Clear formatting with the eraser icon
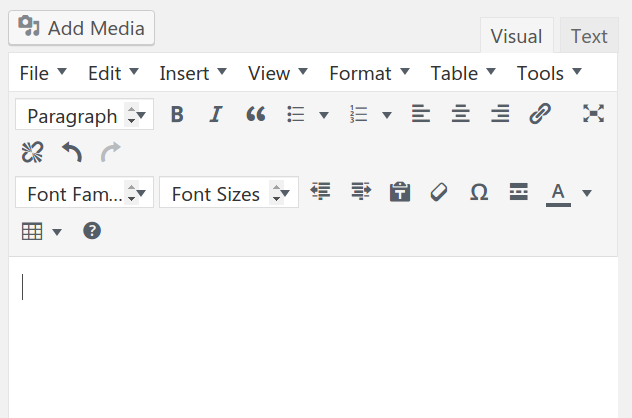This screenshot has width=632, height=418. point(439,193)
